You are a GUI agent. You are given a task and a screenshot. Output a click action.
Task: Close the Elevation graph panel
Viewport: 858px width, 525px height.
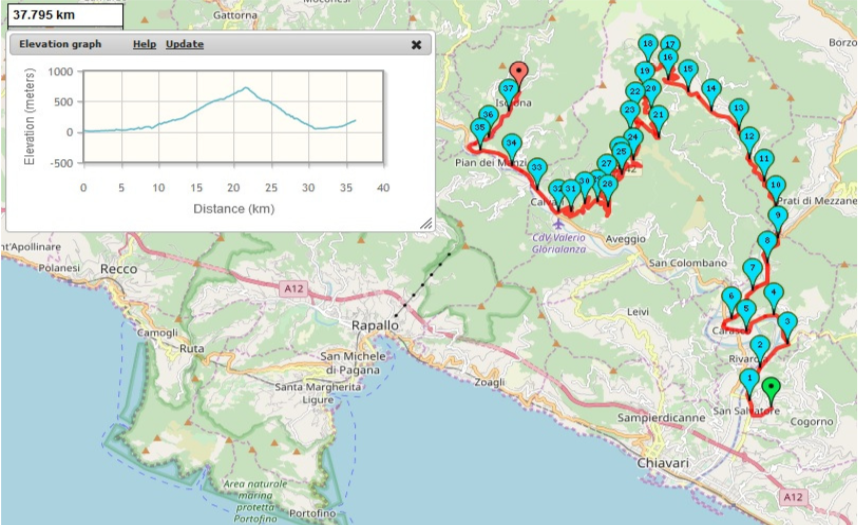click(416, 45)
